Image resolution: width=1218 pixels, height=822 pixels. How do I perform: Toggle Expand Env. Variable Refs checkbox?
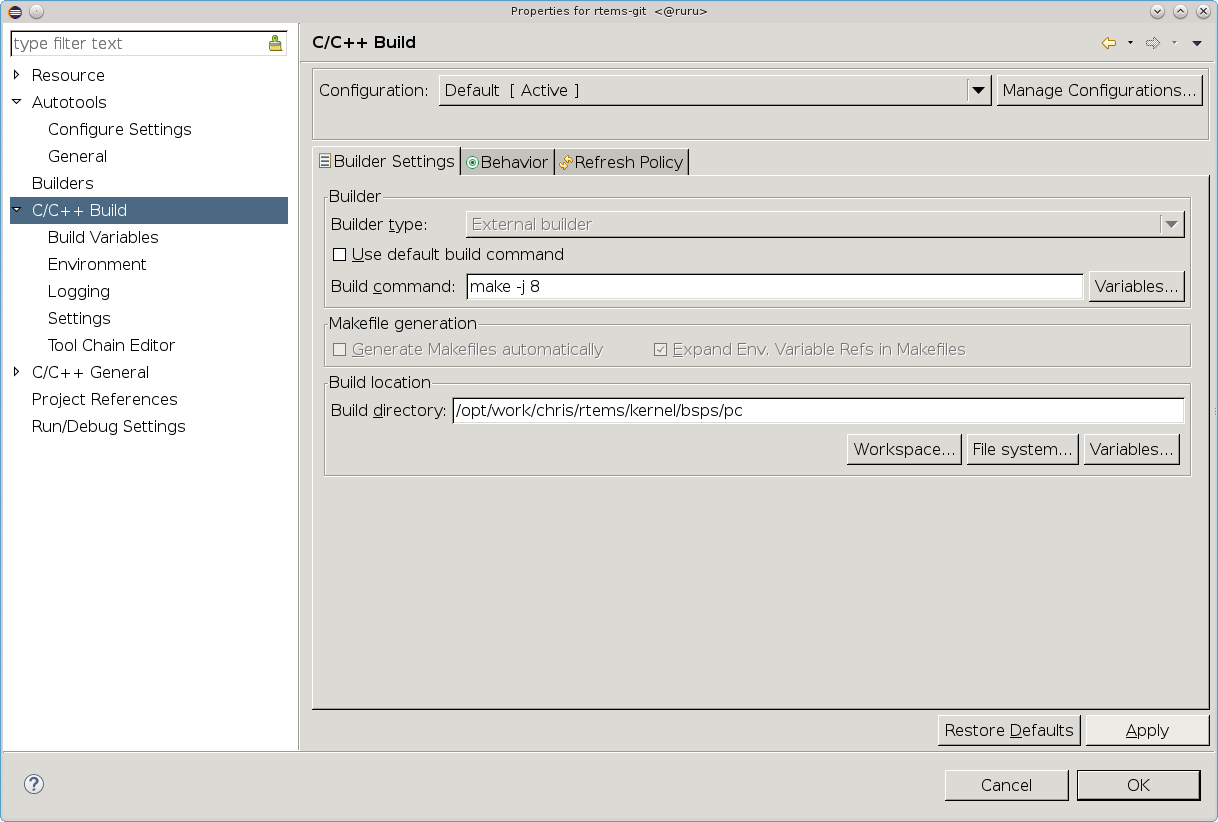click(660, 350)
